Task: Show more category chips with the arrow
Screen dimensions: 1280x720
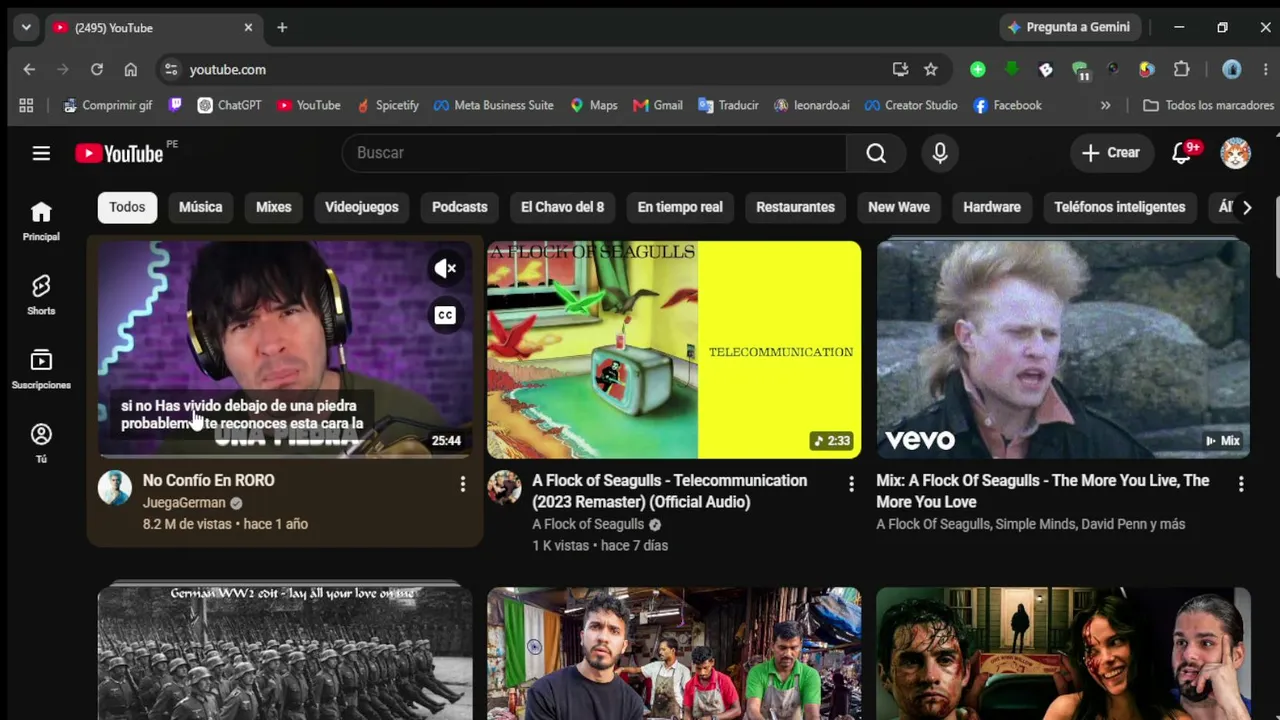Action: (x=1246, y=207)
